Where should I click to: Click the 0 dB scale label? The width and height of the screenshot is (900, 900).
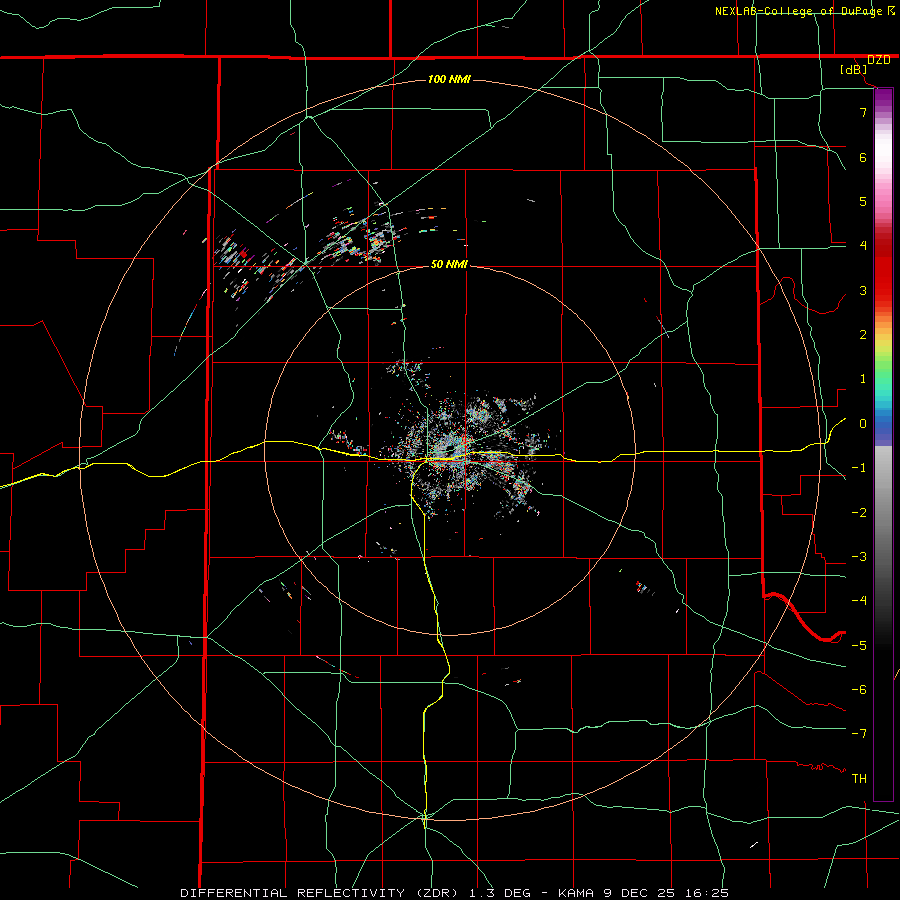863,424
